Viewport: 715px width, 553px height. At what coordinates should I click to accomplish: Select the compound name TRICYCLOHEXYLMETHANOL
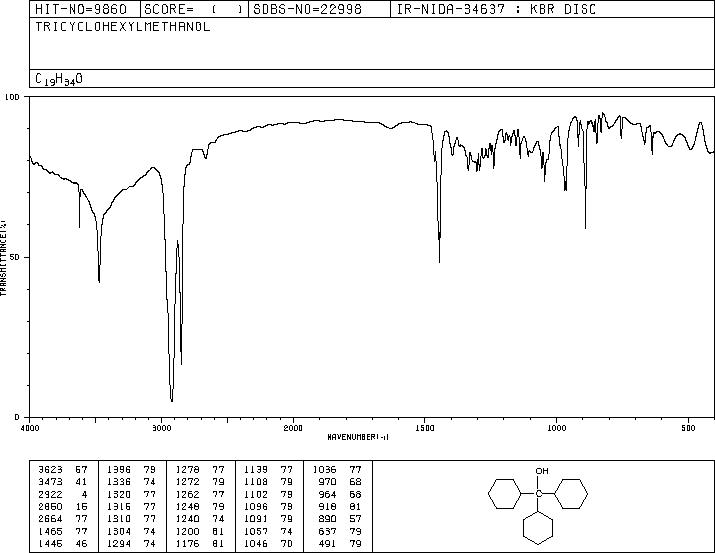[x=123, y=26]
